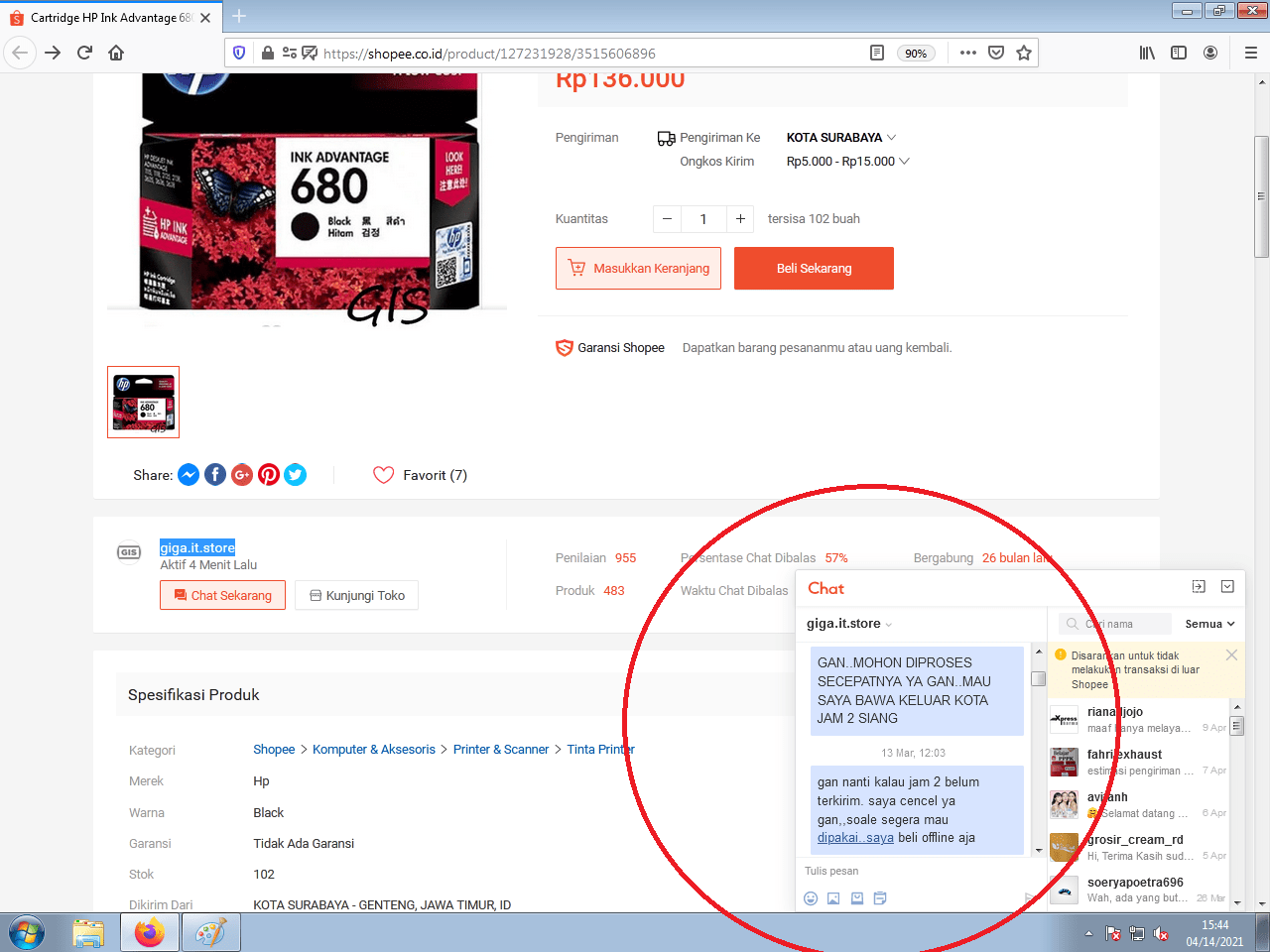
Task: Click the Tulis pesan message box
Action: [x=913, y=871]
